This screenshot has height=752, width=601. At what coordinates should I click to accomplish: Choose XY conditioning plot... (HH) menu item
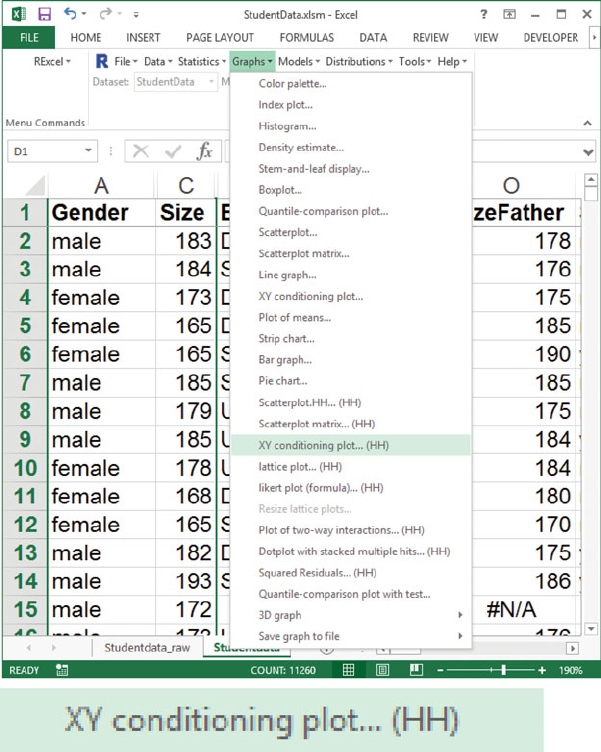351,445
